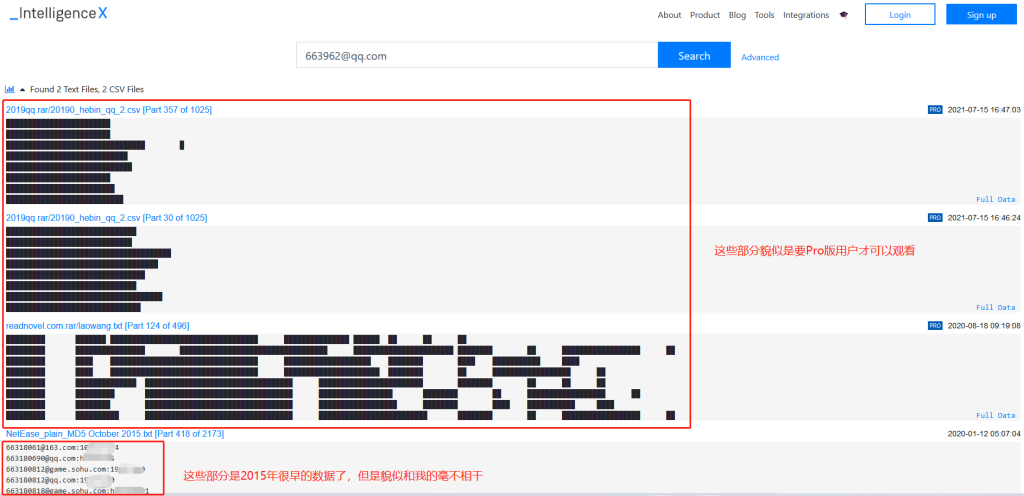Open 20190_hebin_qq_2.csv Part 30 result
Screen dimensions: 1024x496
[106, 217]
